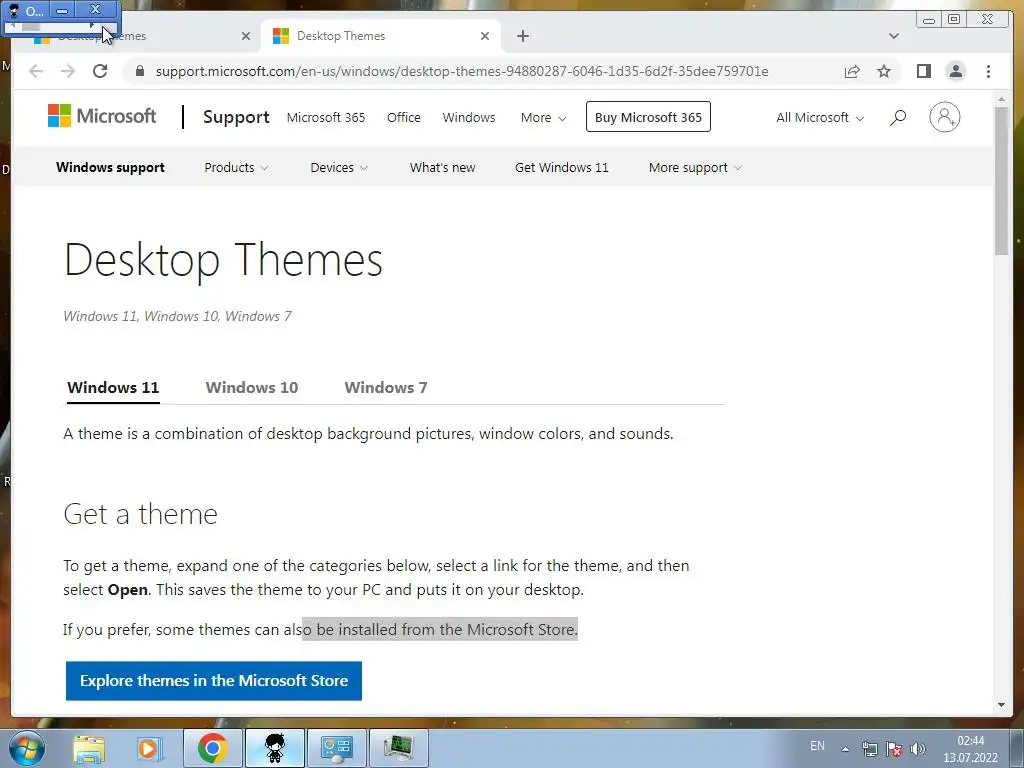The height and width of the screenshot is (768, 1024).
Task: Open File Explorer from the taskbar
Action: [x=89, y=748]
